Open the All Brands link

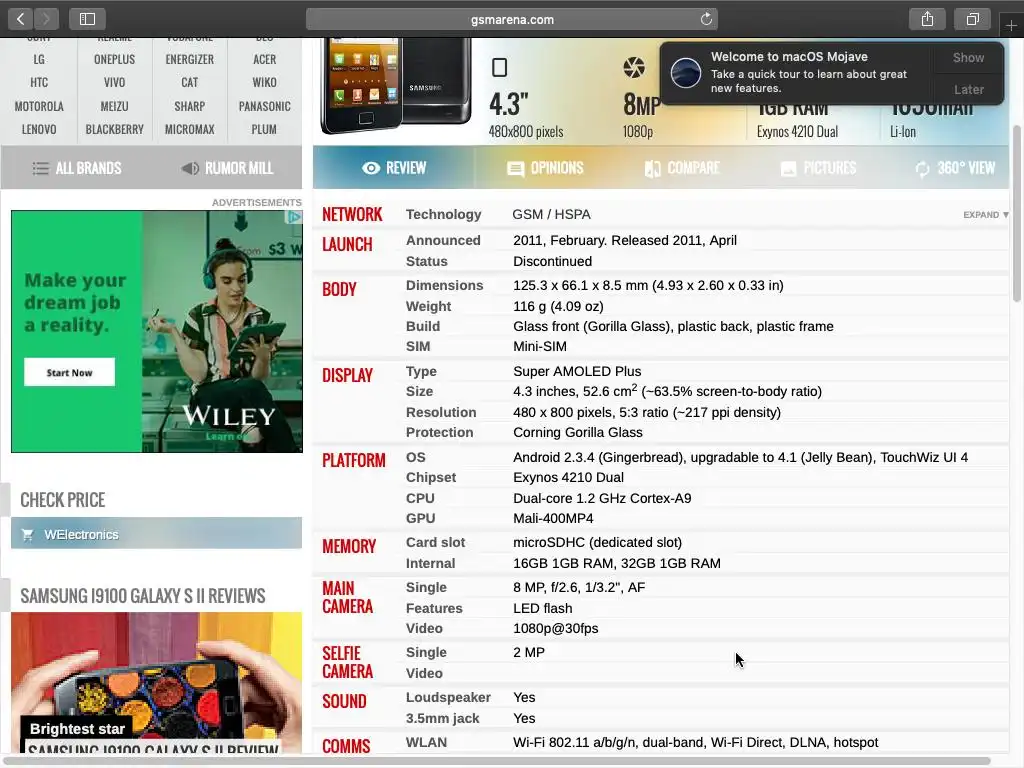click(x=77, y=168)
